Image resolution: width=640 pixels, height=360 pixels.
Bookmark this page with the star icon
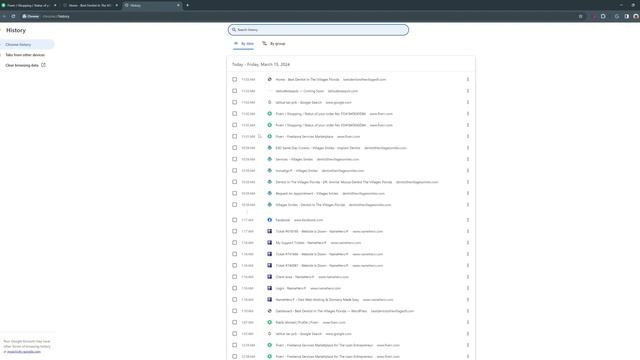580,16
